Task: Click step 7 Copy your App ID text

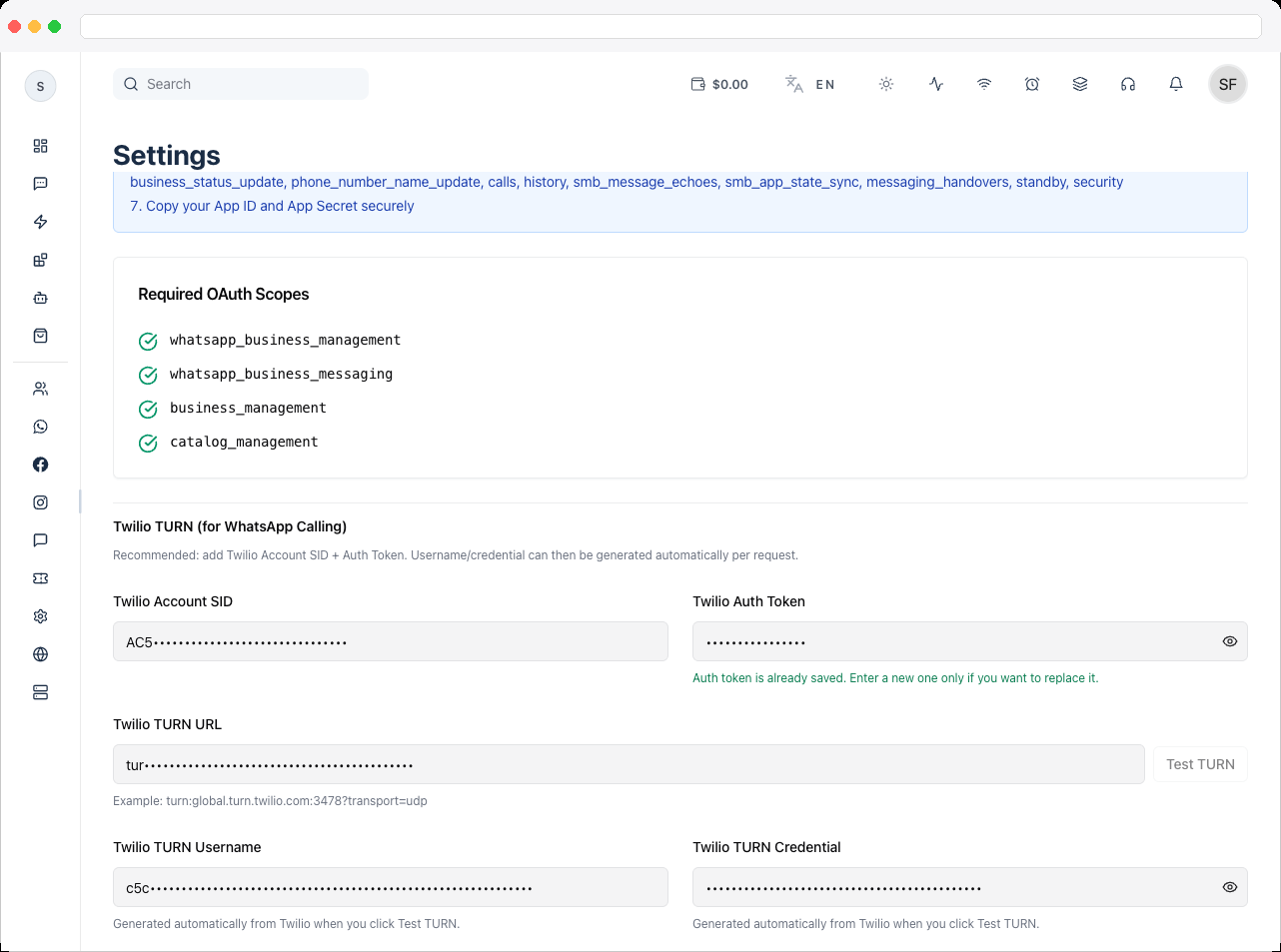Action: (272, 206)
